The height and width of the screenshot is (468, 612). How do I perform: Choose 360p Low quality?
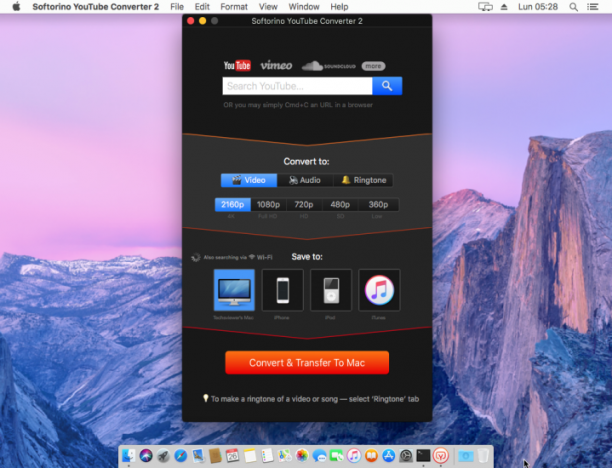click(378, 205)
